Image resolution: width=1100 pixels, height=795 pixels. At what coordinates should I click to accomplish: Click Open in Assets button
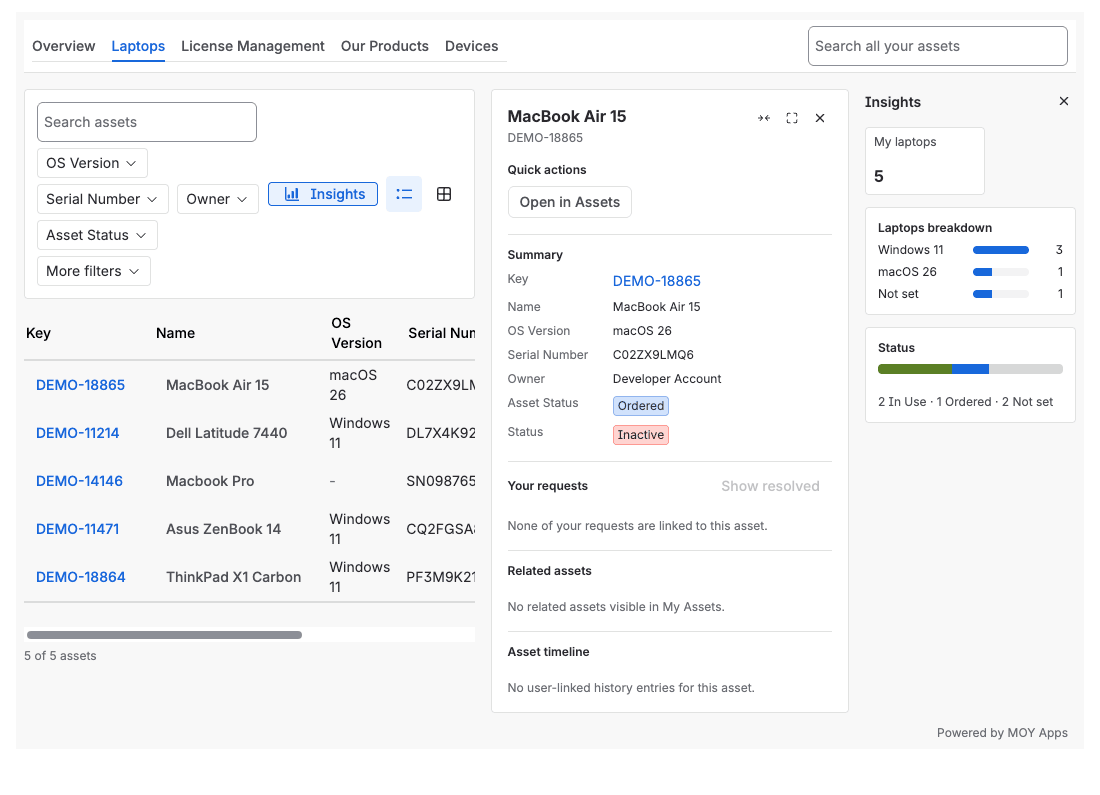point(570,202)
